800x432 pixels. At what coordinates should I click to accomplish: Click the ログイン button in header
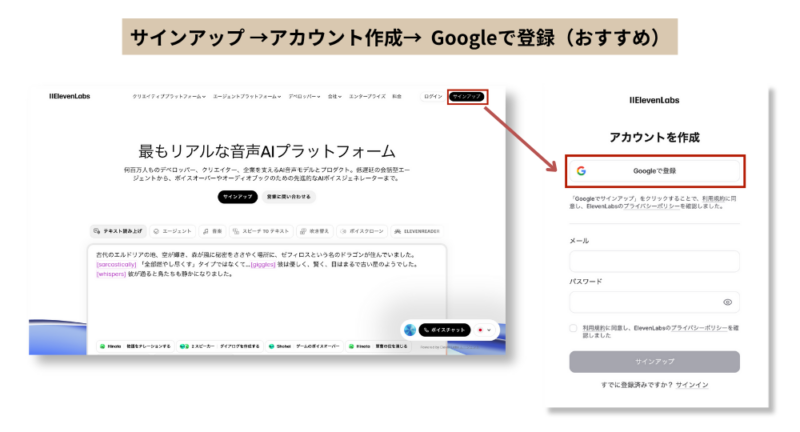click(433, 97)
